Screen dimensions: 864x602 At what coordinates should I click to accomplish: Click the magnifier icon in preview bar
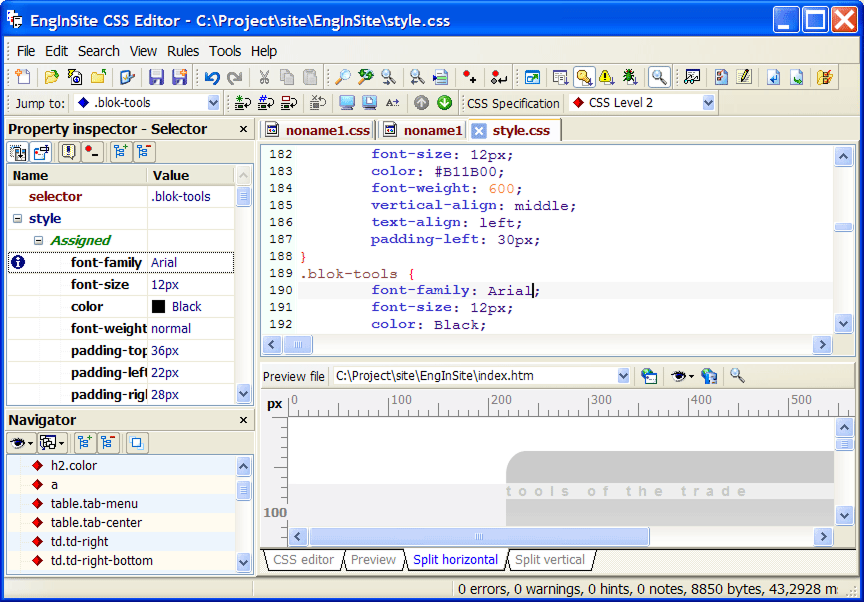(737, 376)
